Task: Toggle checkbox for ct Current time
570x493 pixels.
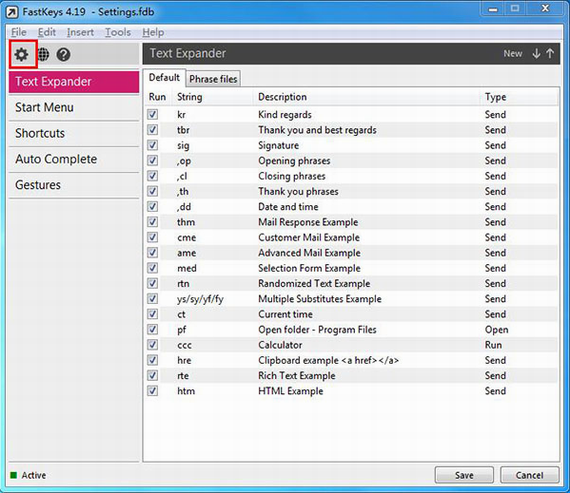Action: tap(152, 314)
